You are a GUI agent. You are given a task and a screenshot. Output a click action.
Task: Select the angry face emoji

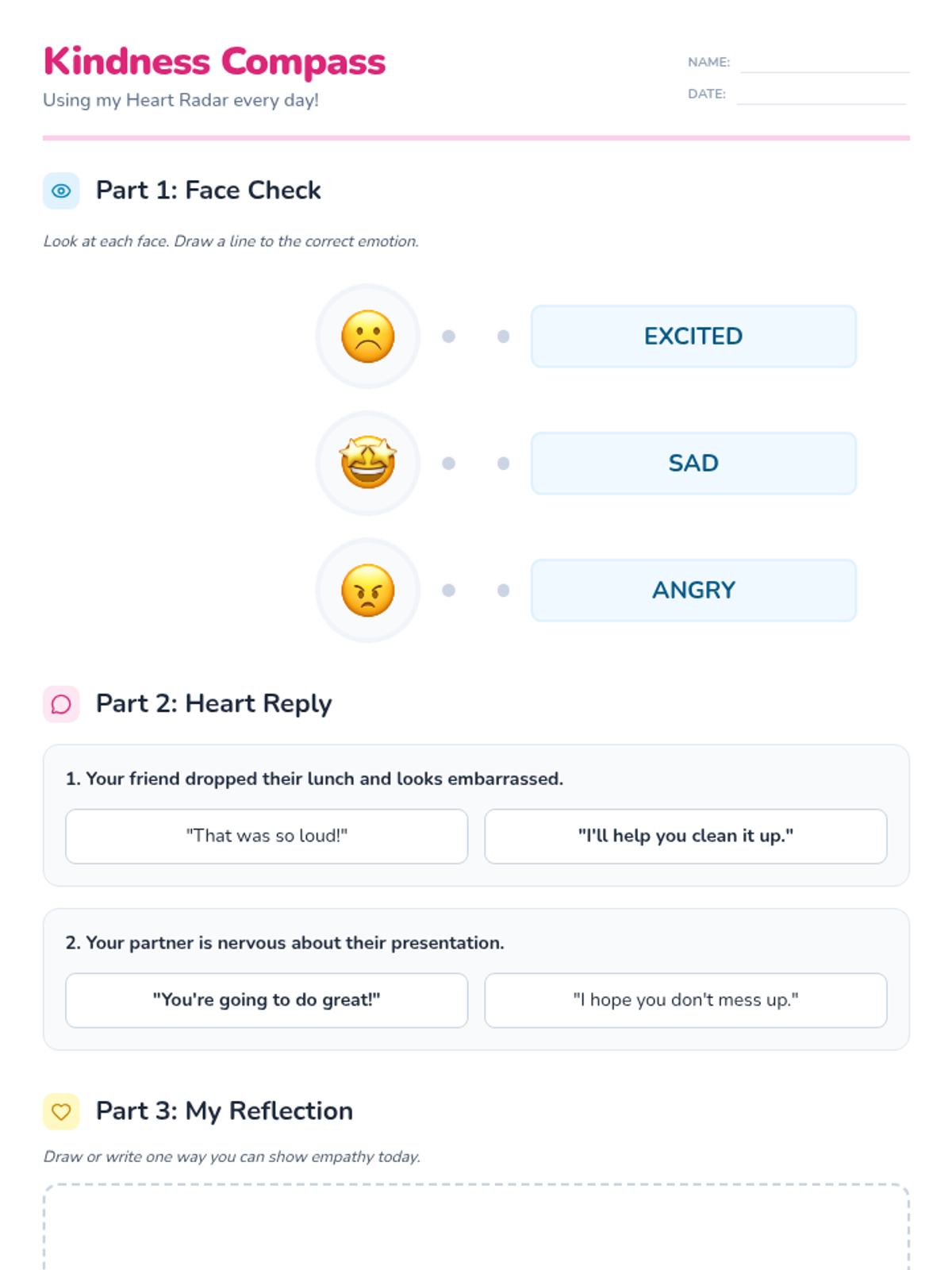pyautogui.click(x=368, y=591)
